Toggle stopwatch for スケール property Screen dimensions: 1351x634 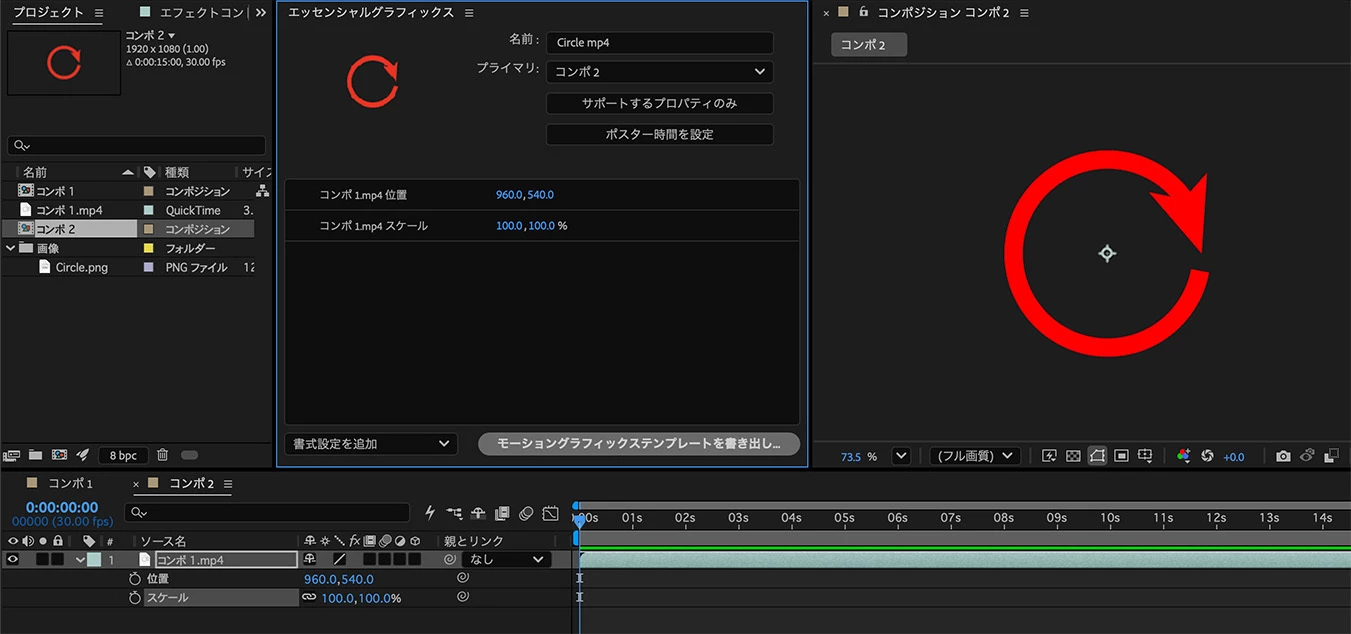(135, 598)
